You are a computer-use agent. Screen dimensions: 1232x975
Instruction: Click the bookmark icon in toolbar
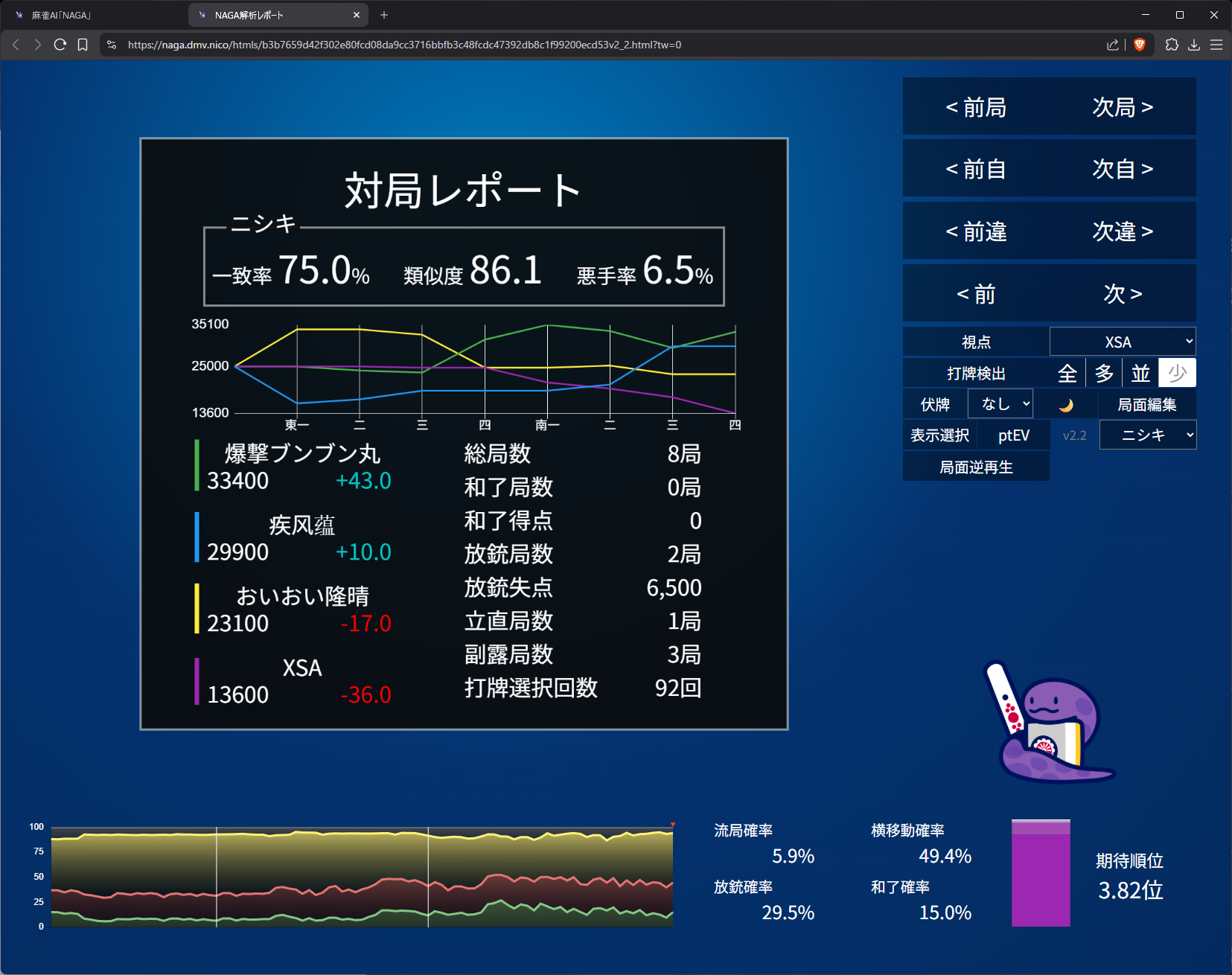(x=83, y=45)
